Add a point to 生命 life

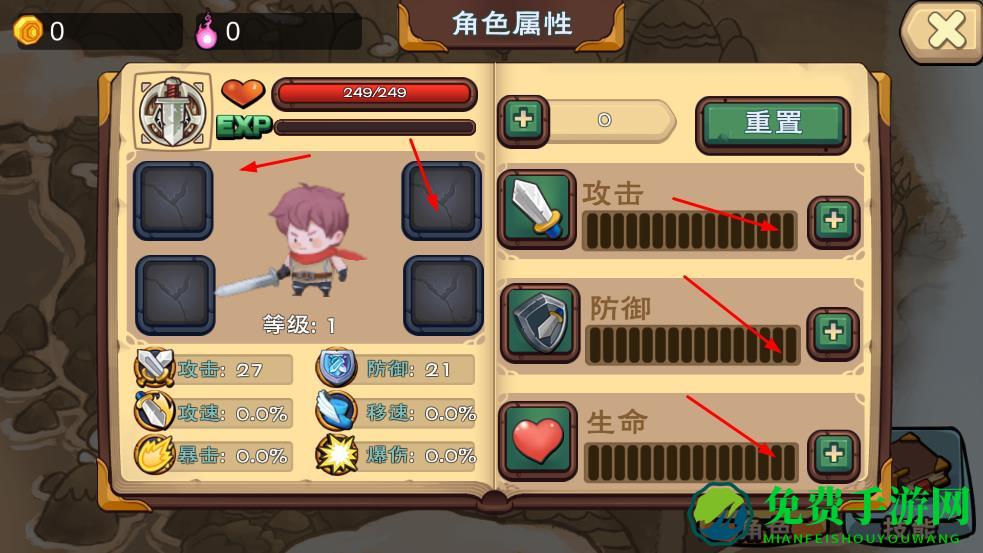click(833, 454)
